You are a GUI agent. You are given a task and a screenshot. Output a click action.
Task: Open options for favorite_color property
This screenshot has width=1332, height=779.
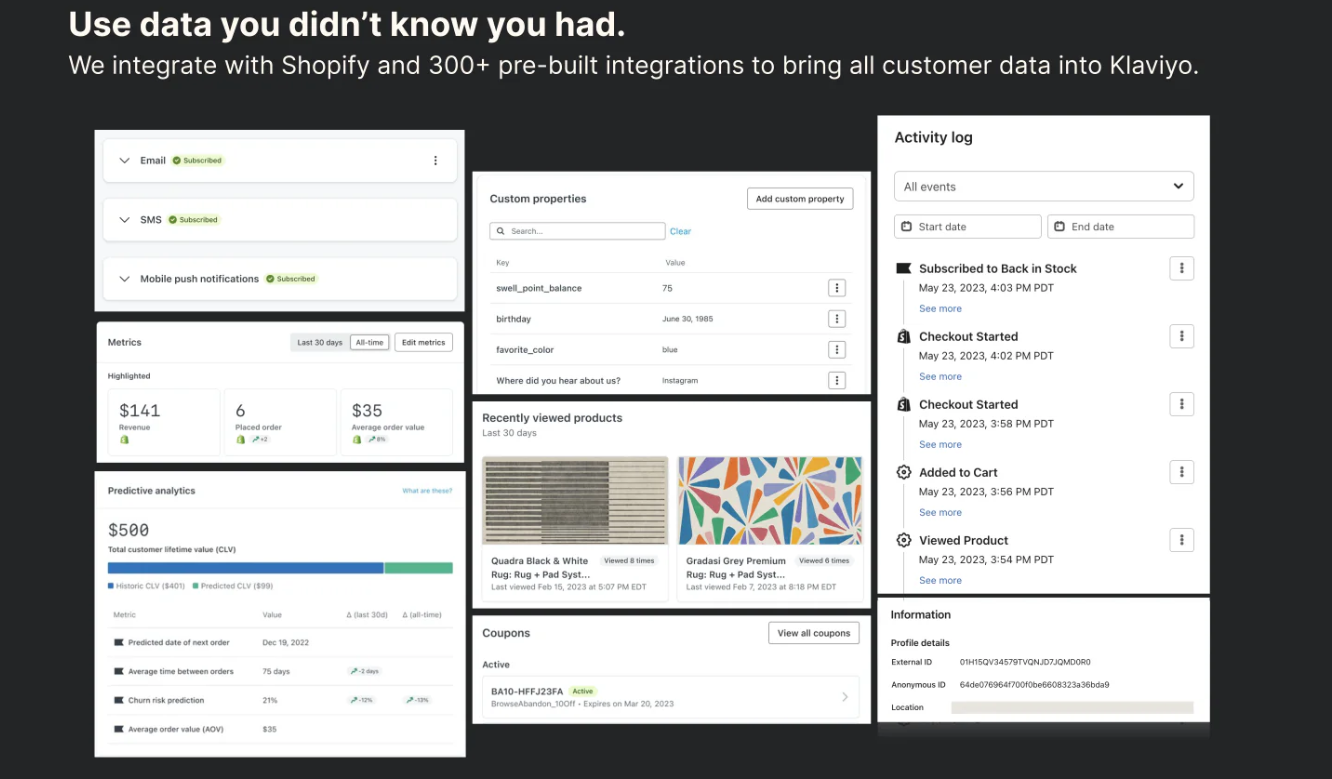click(837, 350)
